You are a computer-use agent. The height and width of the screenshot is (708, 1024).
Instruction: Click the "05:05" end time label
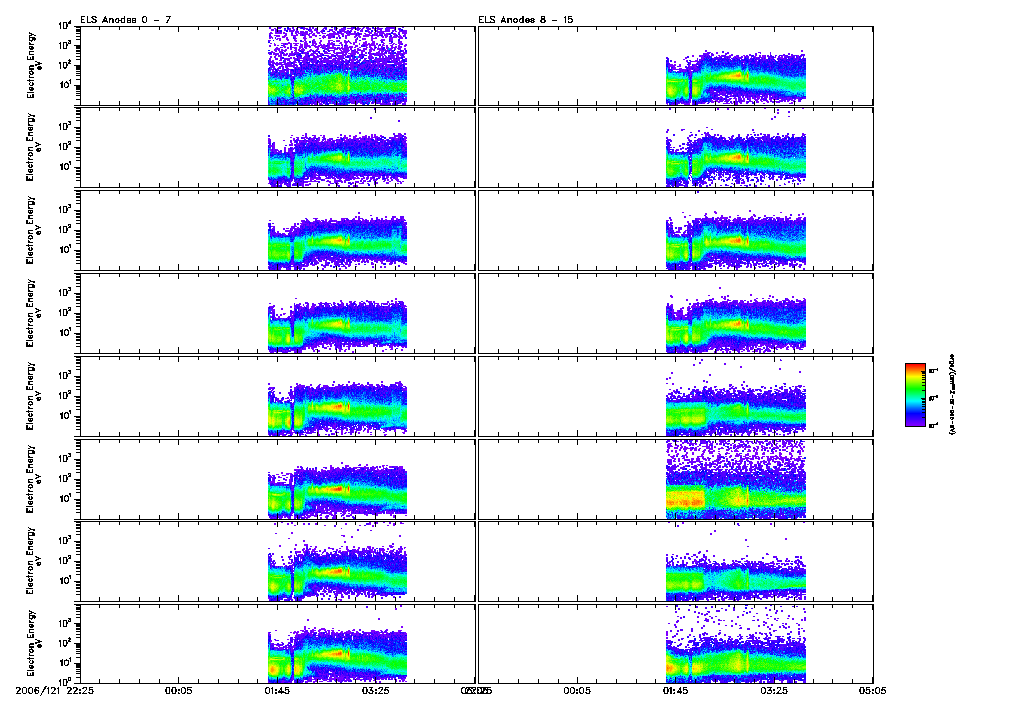pyautogui.click(x=872, y=690)
